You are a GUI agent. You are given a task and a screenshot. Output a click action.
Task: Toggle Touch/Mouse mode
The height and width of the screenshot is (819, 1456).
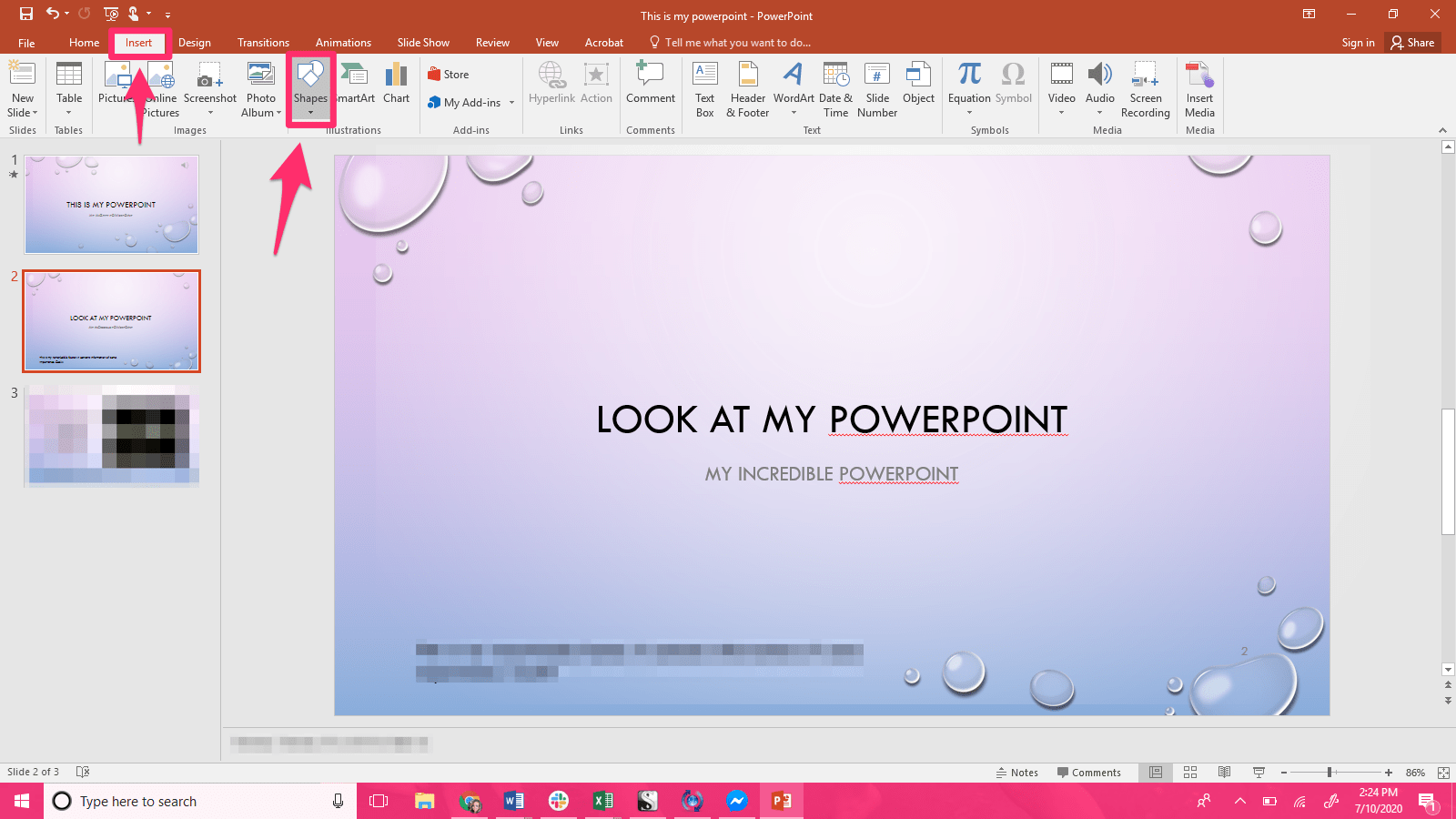click(134, 14)
